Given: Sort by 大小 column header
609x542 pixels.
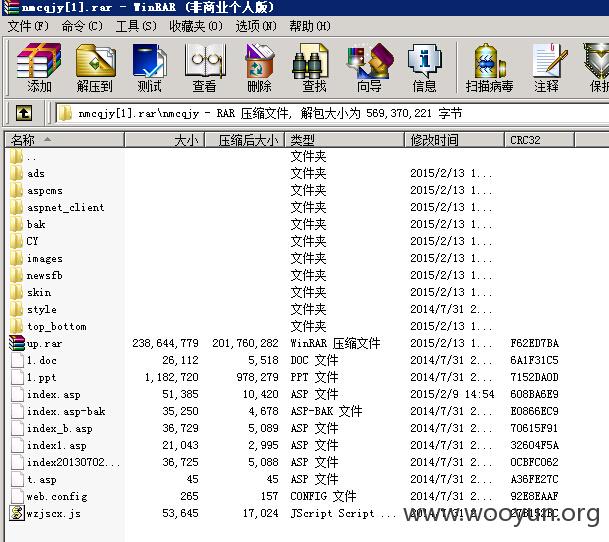Looking at the screenshot, I should click(165, 140).
